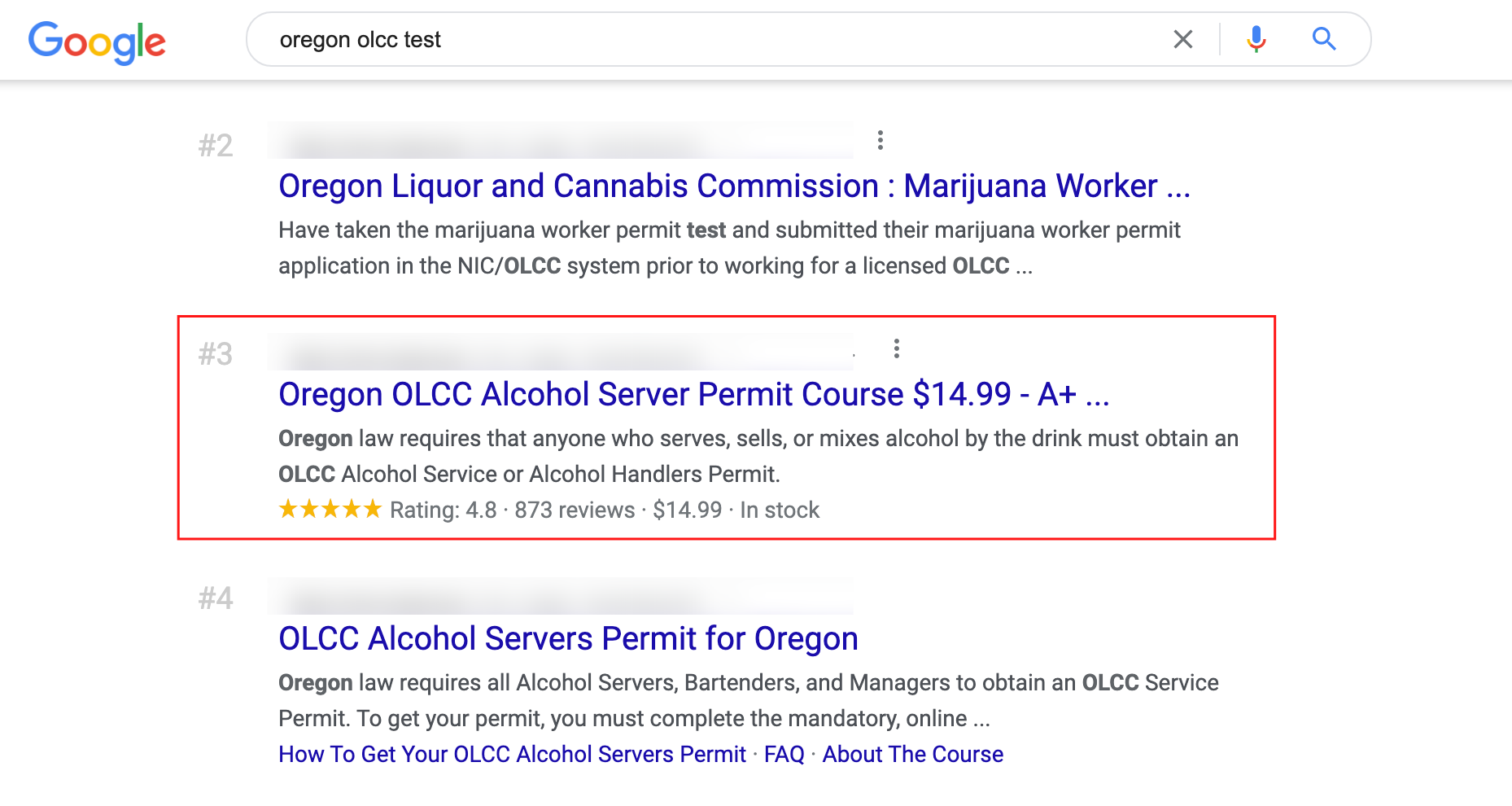Select the #3 result ranking label

[x=215, y=354]
